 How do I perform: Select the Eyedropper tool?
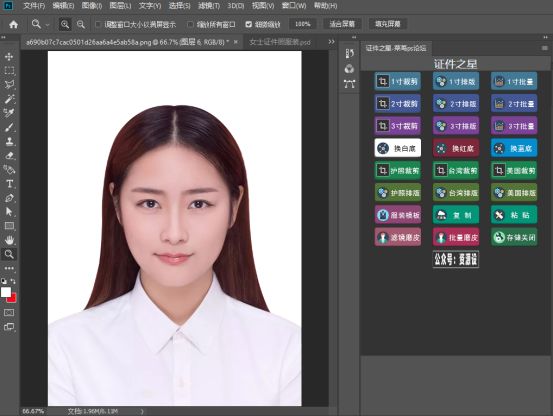[9, 113]
